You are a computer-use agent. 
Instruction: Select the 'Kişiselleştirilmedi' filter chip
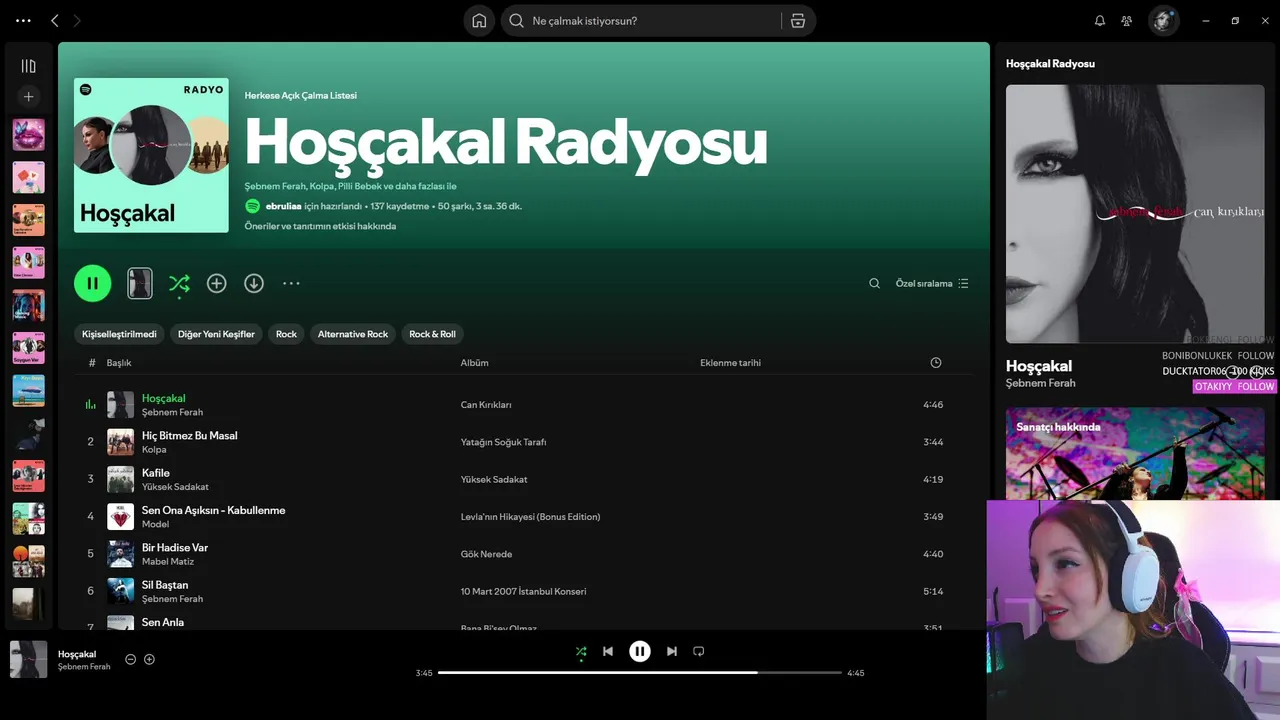point(119,334)
